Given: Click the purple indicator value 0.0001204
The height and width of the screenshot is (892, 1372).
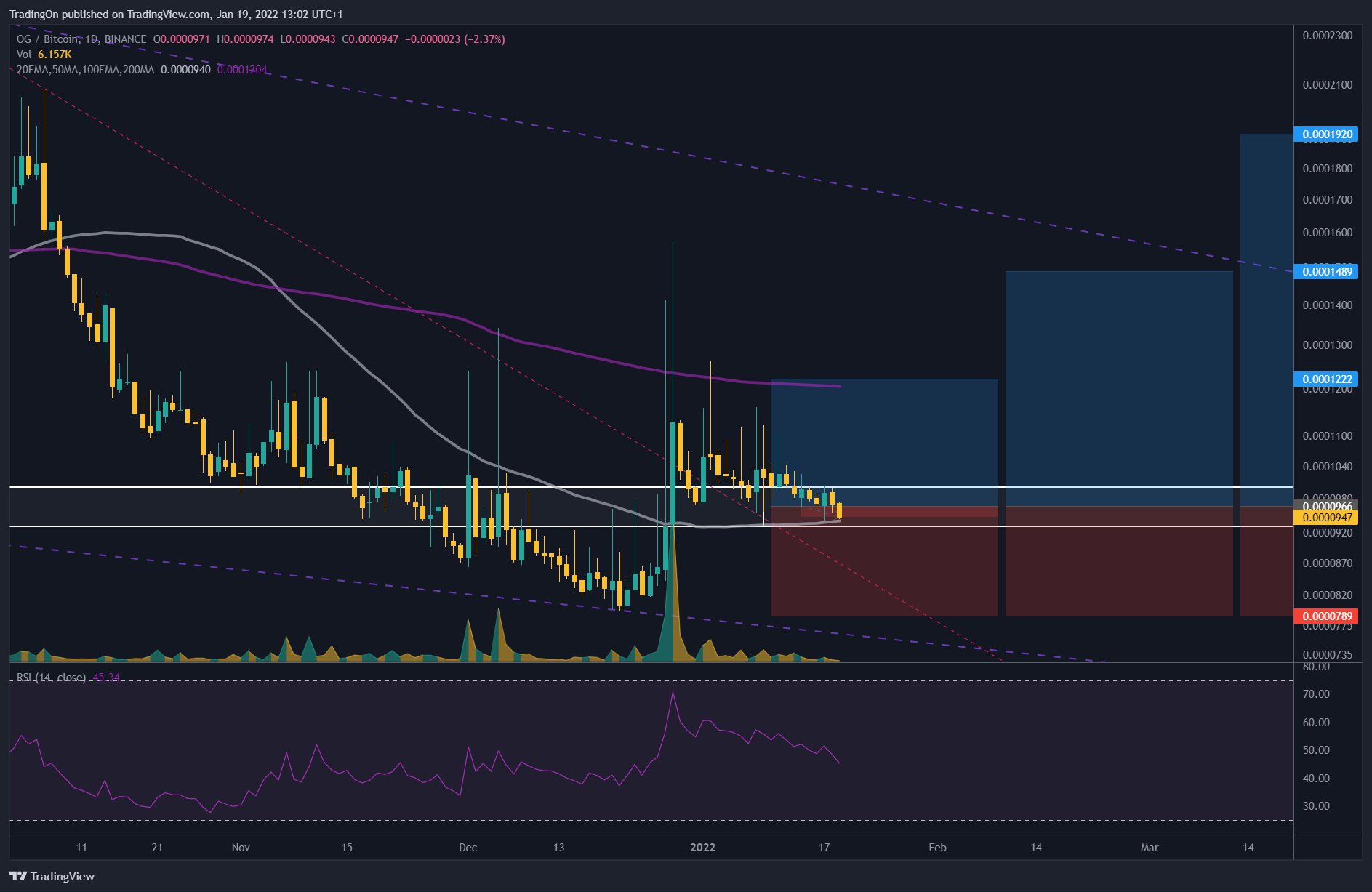Looking at the screenshot, I should pos(242,70).
